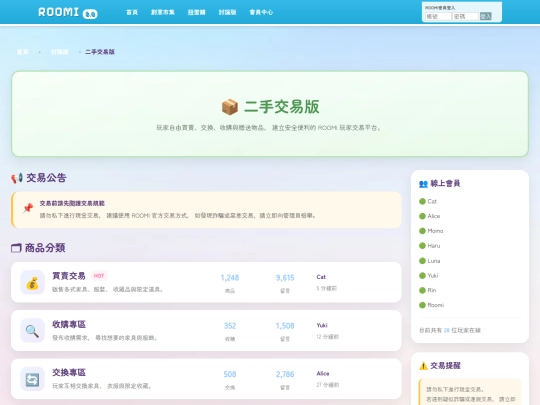Click the 9,615 comment count

click(285, 278)
